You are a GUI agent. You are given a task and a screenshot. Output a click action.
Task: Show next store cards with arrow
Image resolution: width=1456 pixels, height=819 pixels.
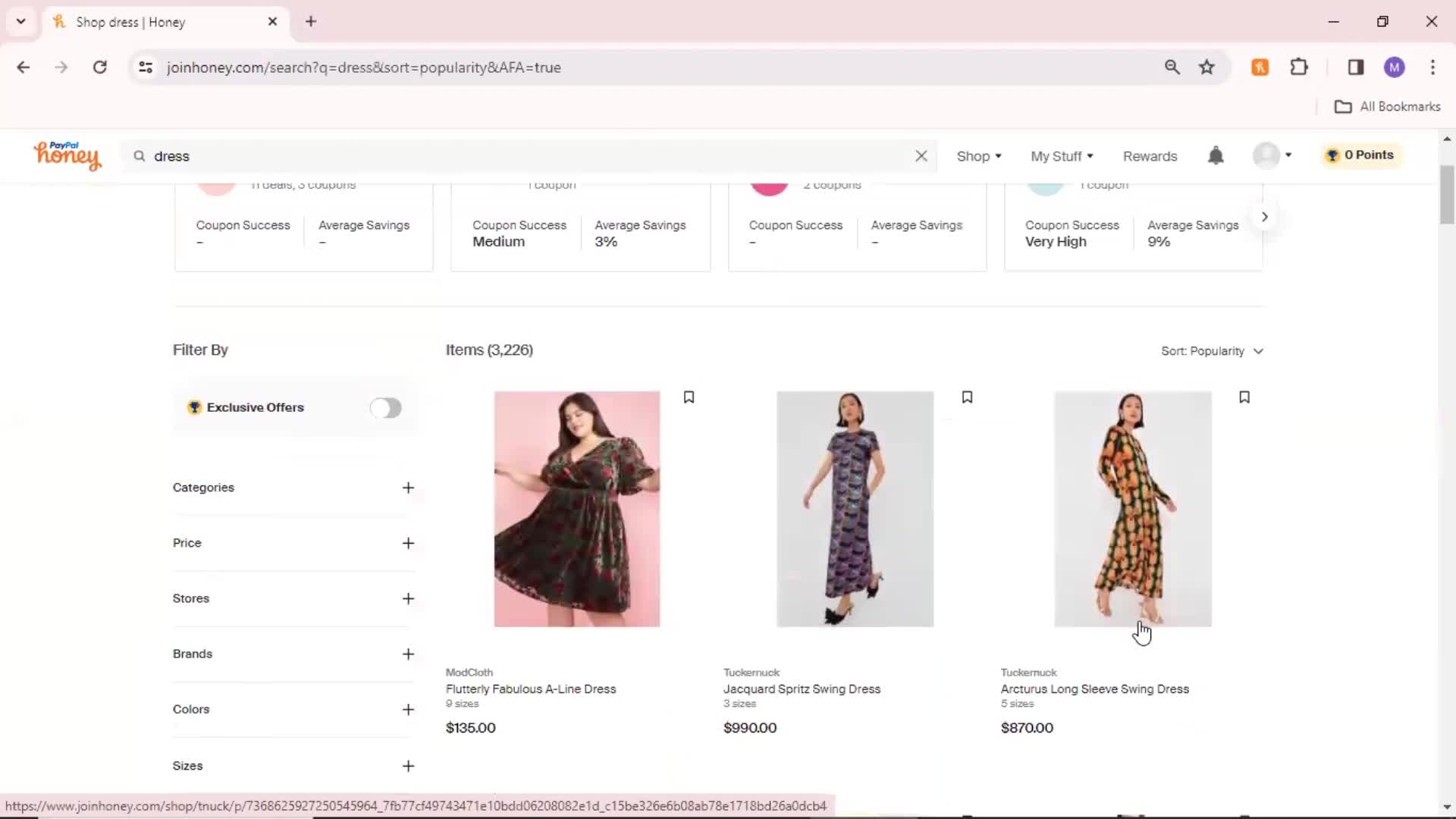1264,217
